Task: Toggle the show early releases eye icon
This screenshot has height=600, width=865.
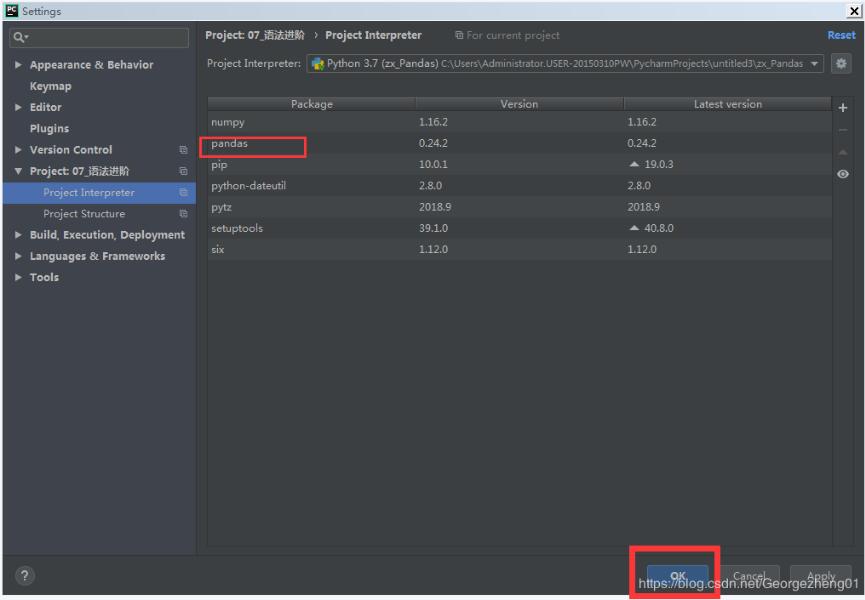Action: point(842,174)
